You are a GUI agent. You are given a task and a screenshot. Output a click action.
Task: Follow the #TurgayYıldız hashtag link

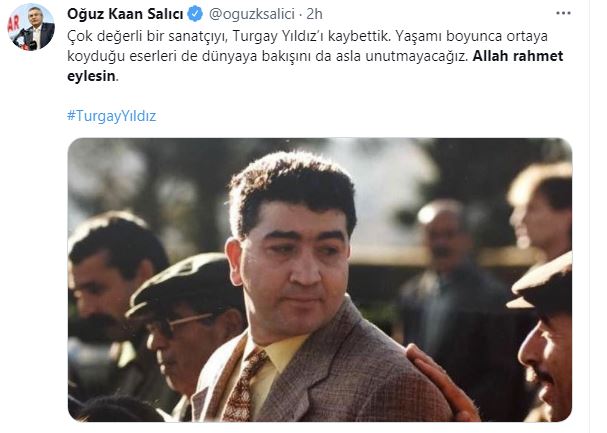(x=111, y=116)
